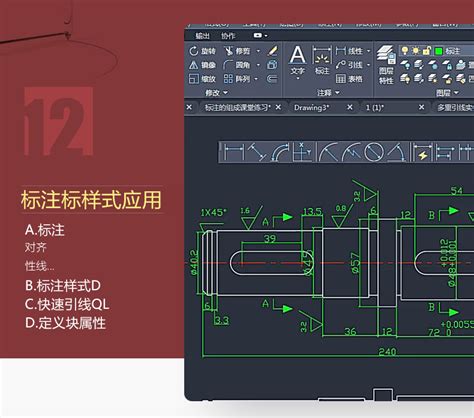Viewport: 474px width, 418px height.
Task: Switch to the 标注的组成课堂练习 drawing tab
Action: point(237,107)
